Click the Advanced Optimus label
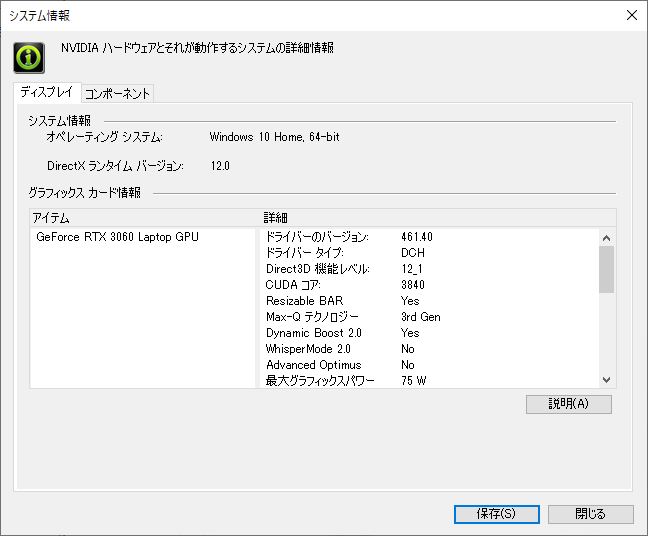648x536 pixels. (x=314, y=365)
